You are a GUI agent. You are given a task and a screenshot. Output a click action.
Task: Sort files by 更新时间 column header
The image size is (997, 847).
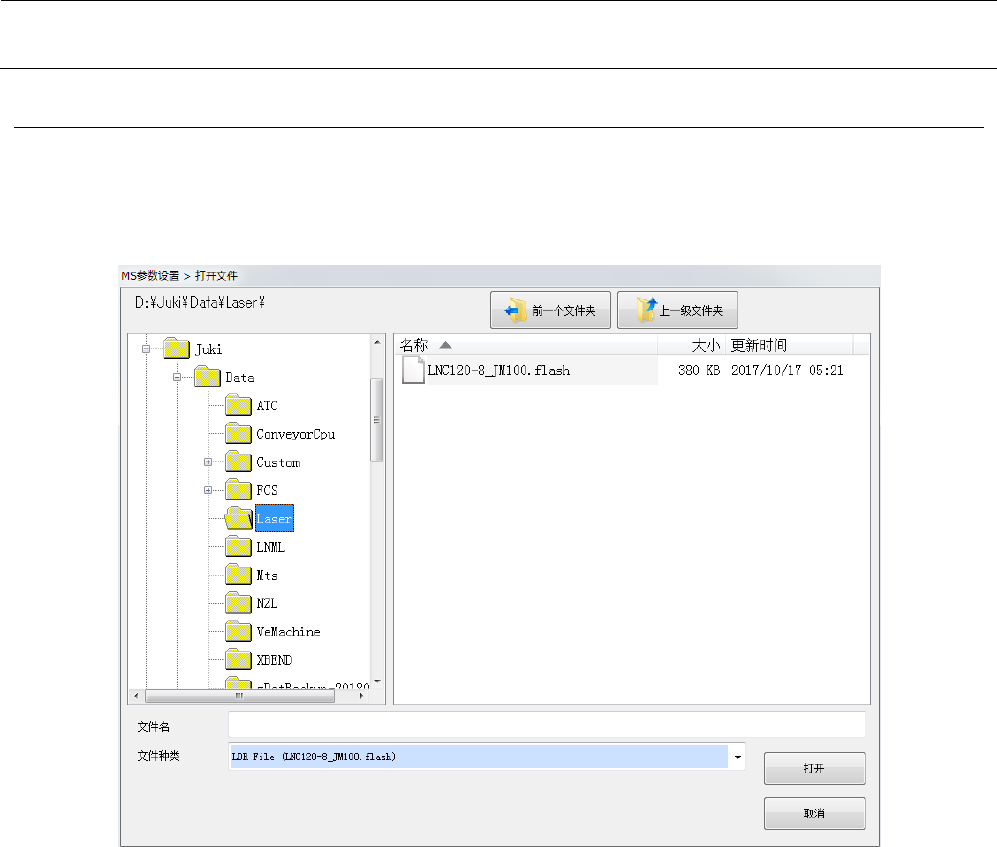click(788, 345)
